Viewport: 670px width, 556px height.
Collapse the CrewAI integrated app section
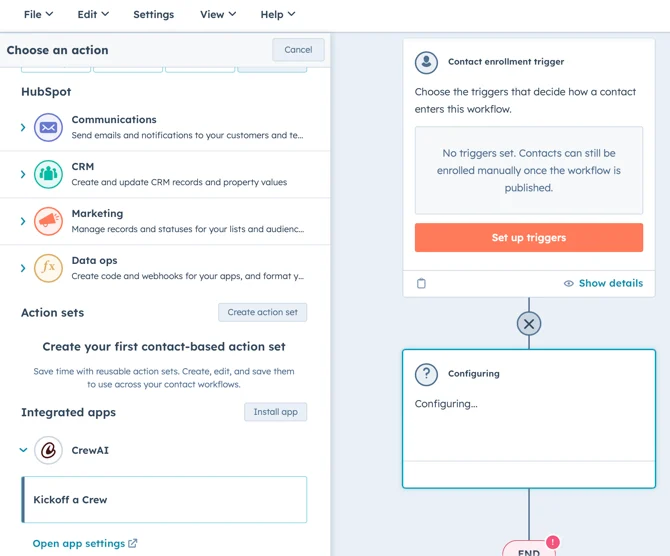pos(23,450)
